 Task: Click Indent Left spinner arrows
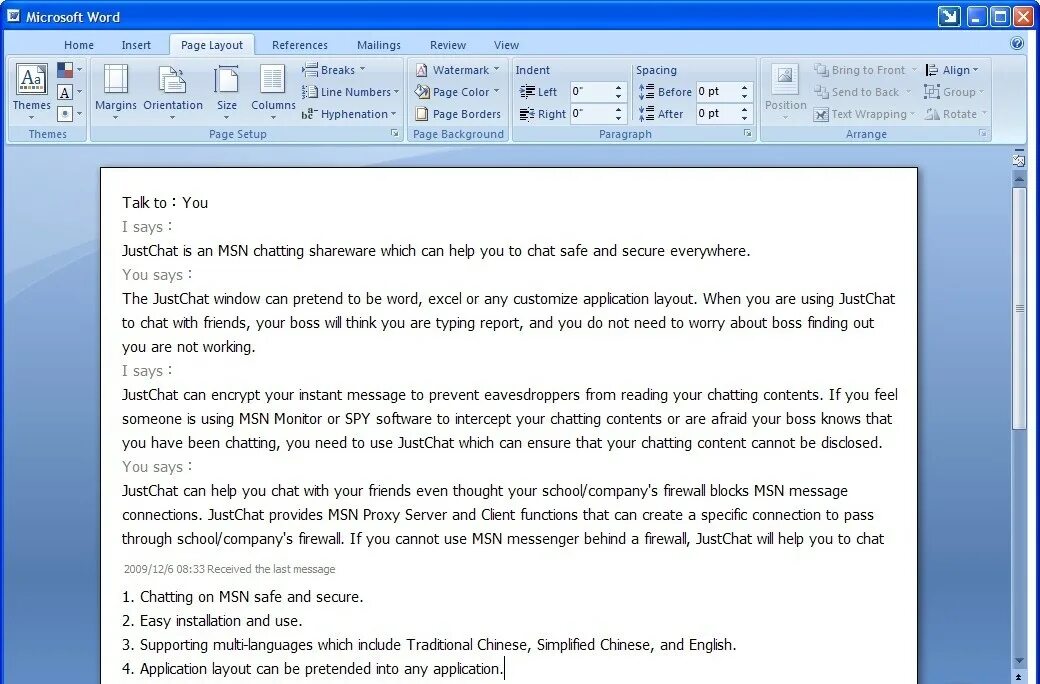[619, 92]
